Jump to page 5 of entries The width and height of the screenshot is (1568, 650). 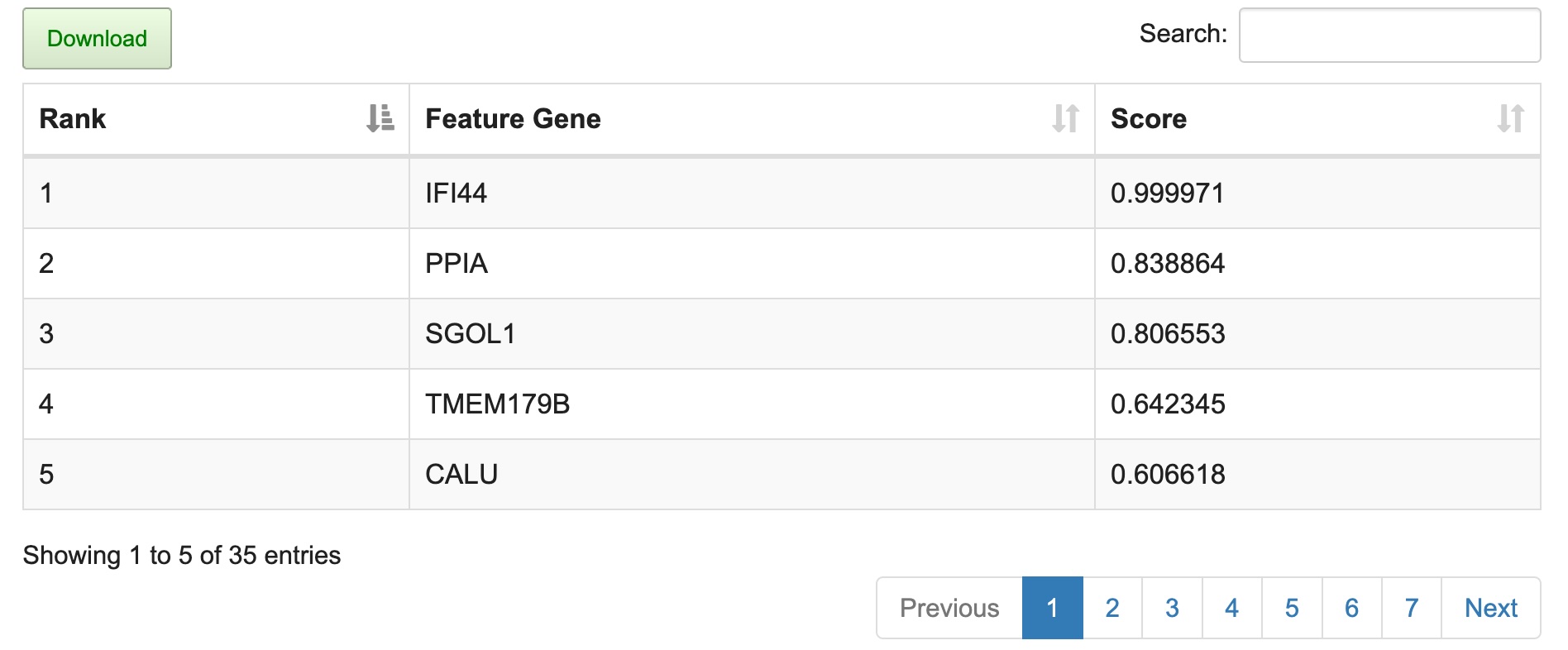1292,608
